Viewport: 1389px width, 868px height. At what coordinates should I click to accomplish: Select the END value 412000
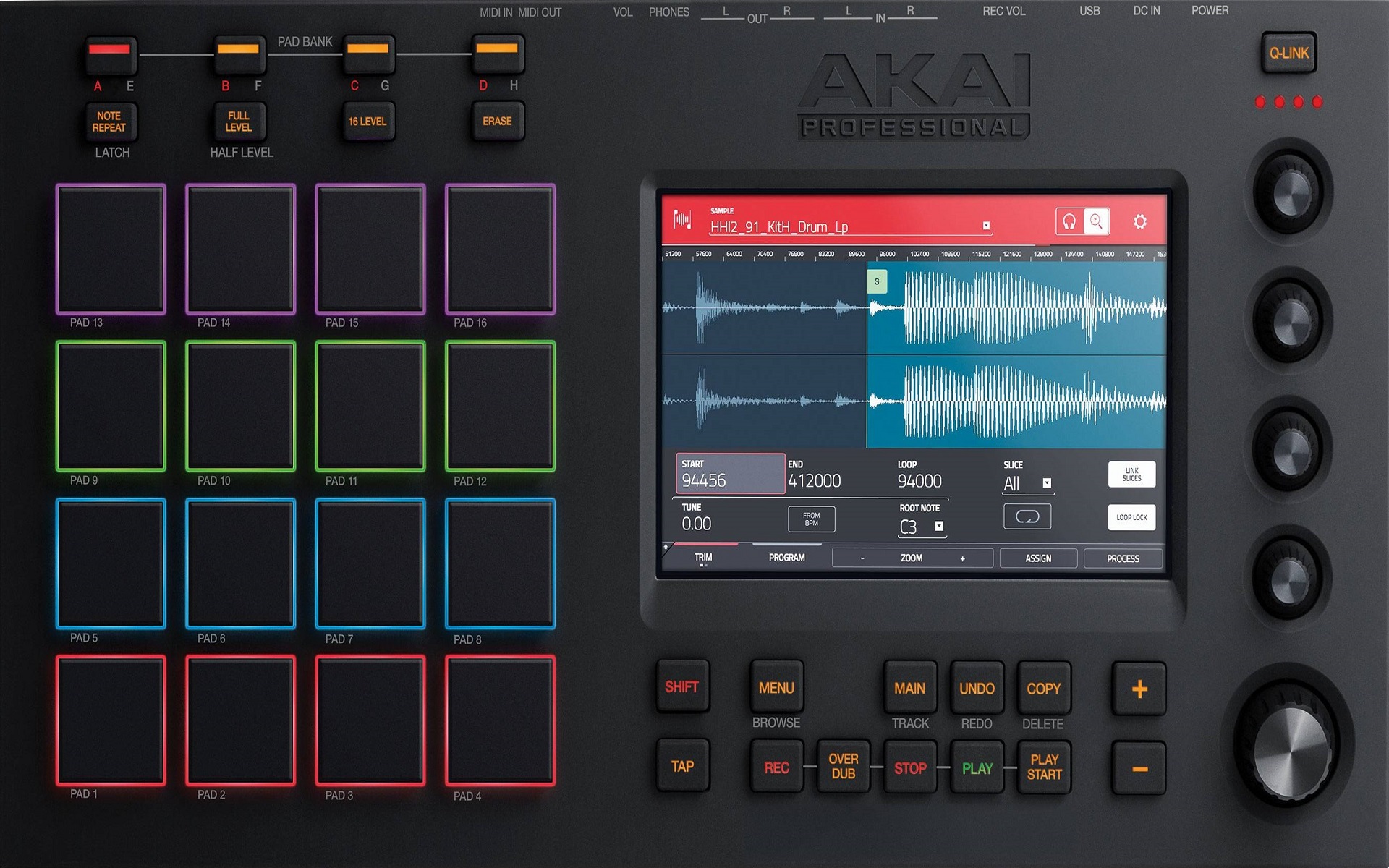(x=815, y=481)
